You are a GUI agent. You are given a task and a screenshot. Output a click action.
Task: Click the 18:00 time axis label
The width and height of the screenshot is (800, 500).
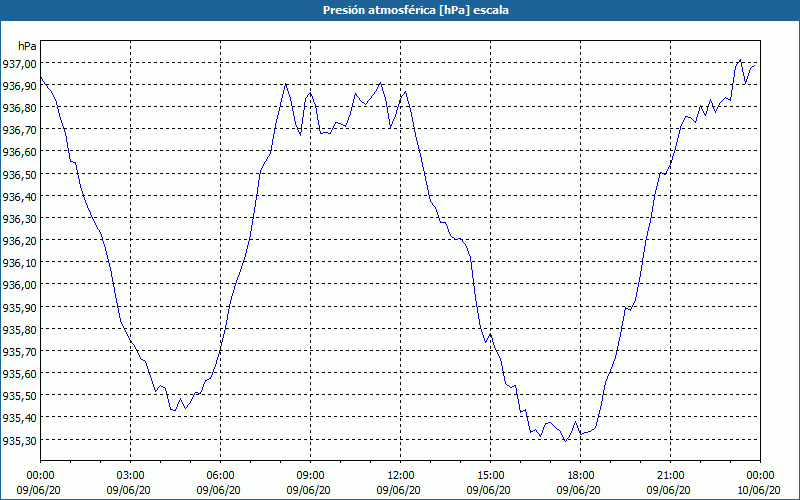pos(581,476)
